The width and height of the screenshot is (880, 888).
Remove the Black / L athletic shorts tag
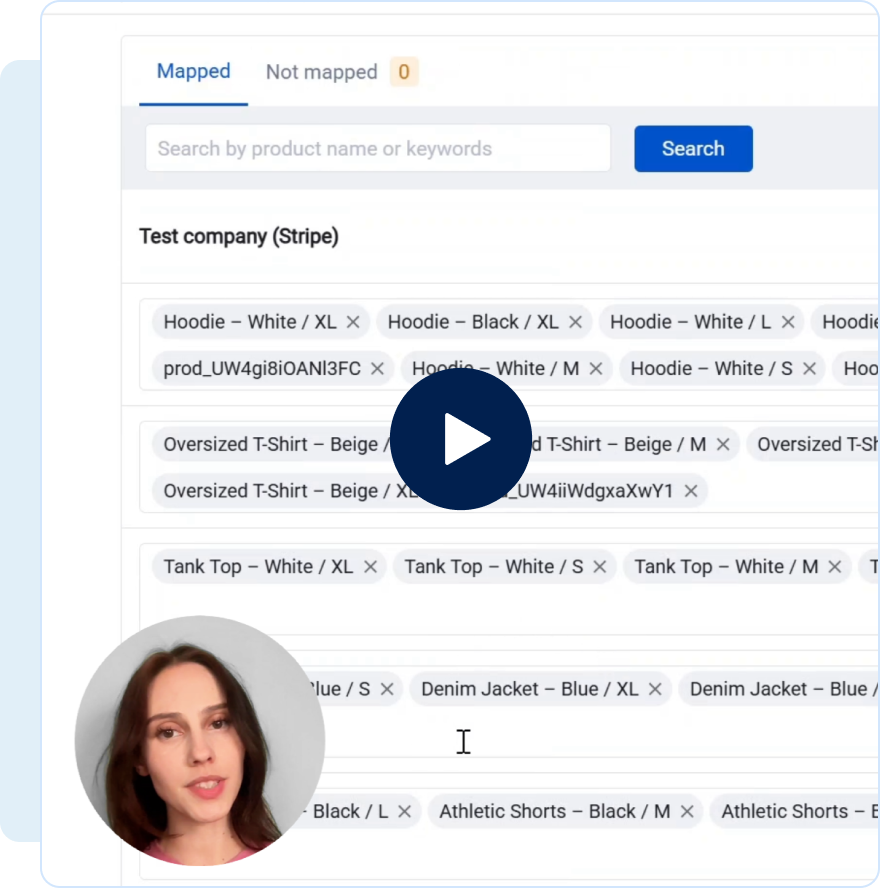pyautogui.click(x=404, y=812)
